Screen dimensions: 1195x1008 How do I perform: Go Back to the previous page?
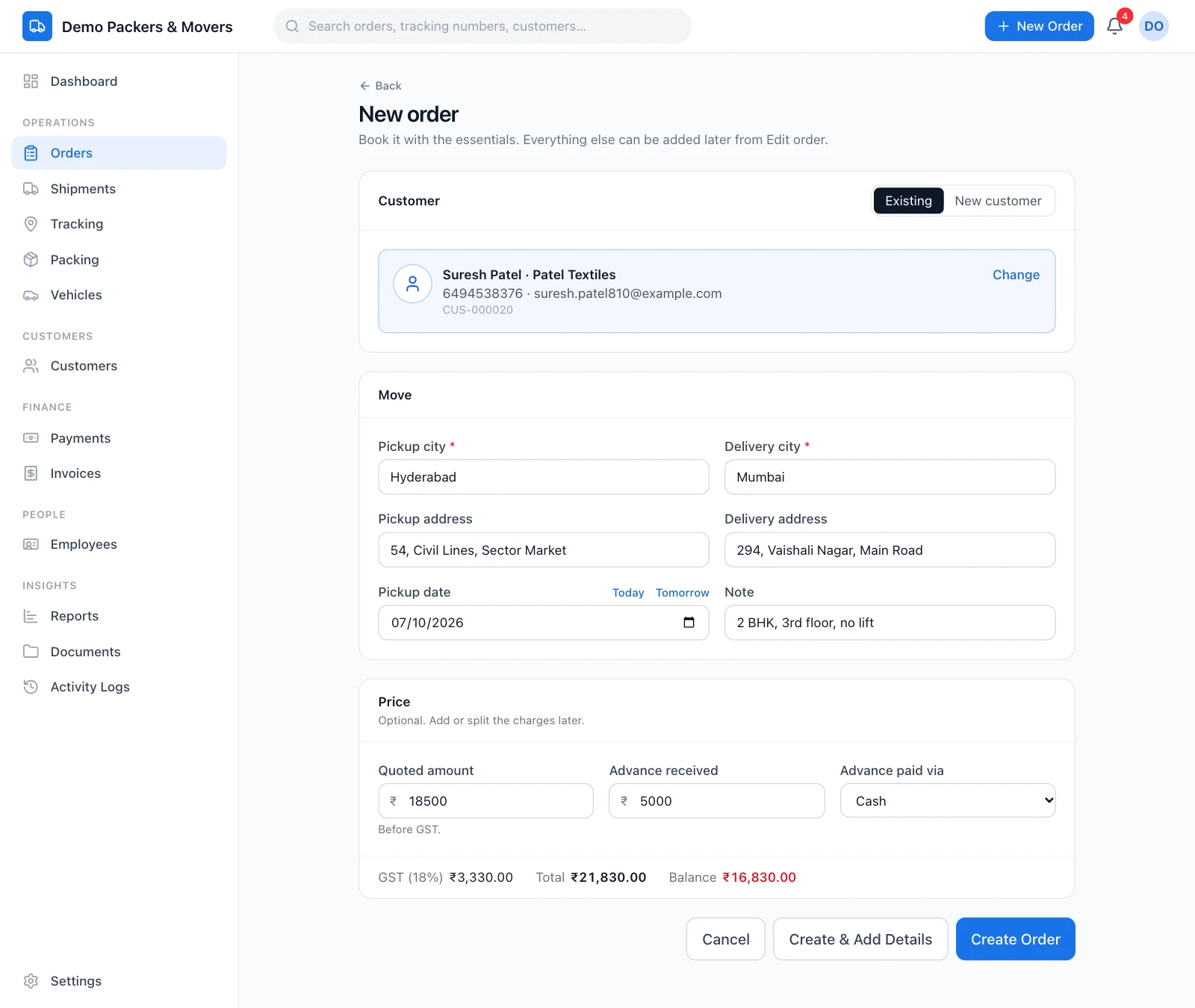pyautogui.click(x=381, y=86)
